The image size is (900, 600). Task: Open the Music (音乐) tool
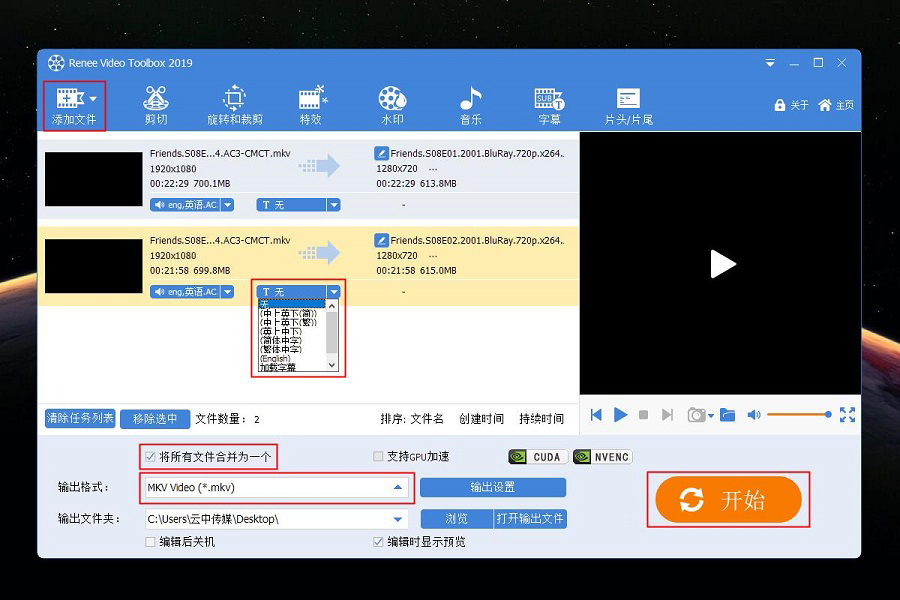point(470,105)
